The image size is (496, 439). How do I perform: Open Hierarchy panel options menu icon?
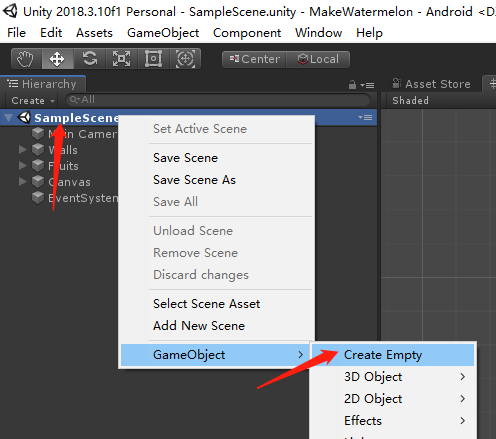367,86
